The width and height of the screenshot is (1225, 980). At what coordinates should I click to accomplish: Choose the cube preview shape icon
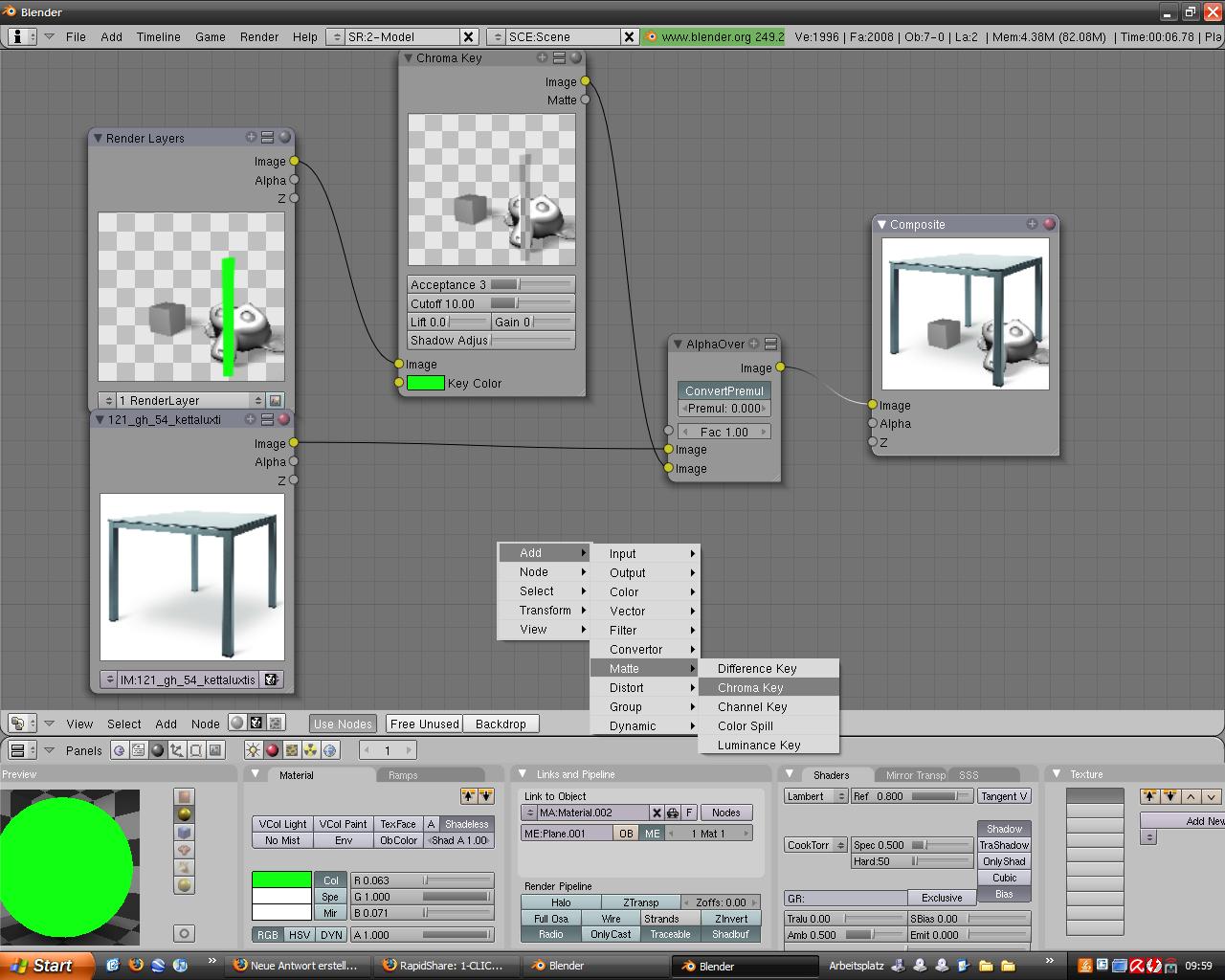point(185,833)
